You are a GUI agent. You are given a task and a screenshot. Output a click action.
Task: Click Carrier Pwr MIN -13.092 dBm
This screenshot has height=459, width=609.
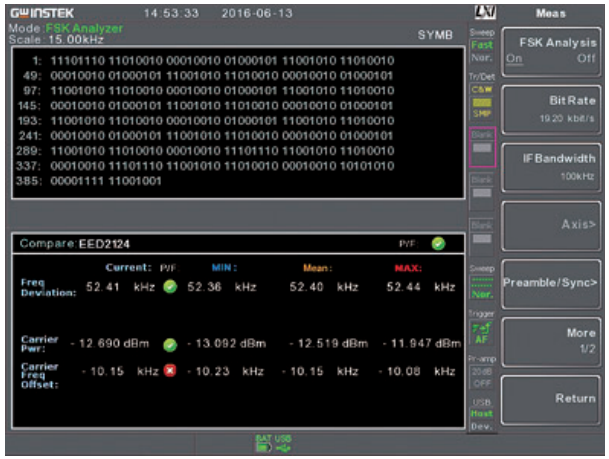point(227,344)
